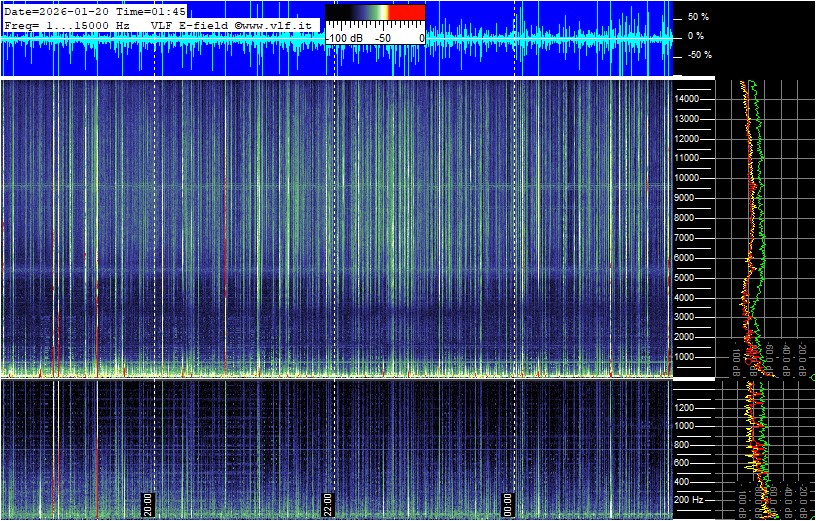This screenshot has height=521, width=816.
Task: Click the Time=01:45 header text
Action: tap(149, 11)
